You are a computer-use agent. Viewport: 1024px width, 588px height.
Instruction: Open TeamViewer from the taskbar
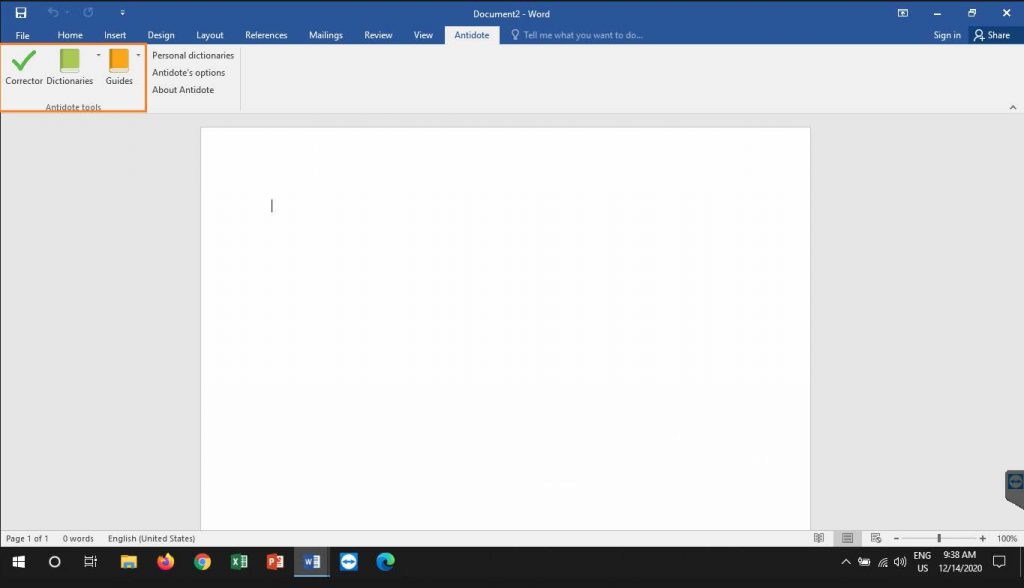click(348, 562)
